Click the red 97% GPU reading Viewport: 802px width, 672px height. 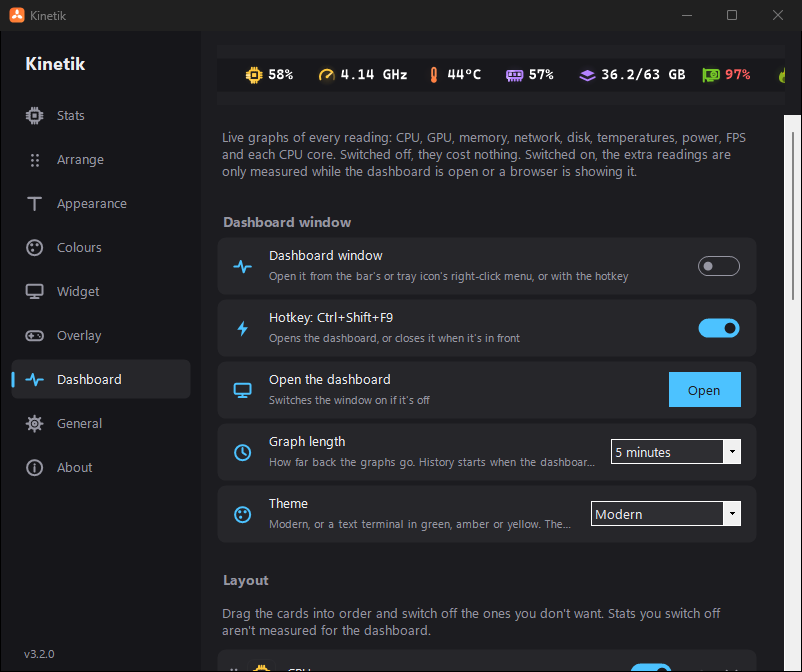tap(738, 75)
